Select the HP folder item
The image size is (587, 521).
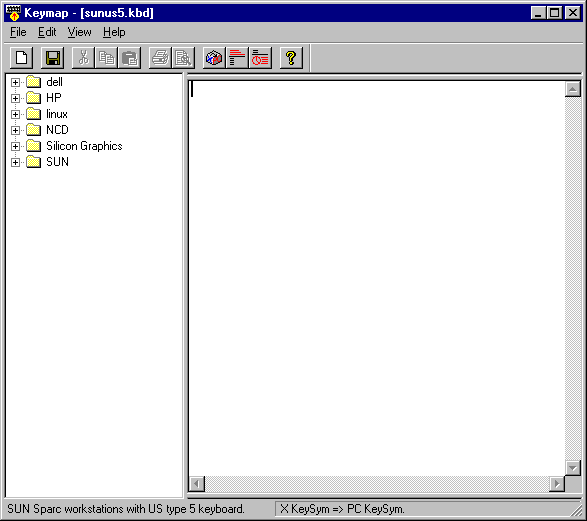(54, 98)
